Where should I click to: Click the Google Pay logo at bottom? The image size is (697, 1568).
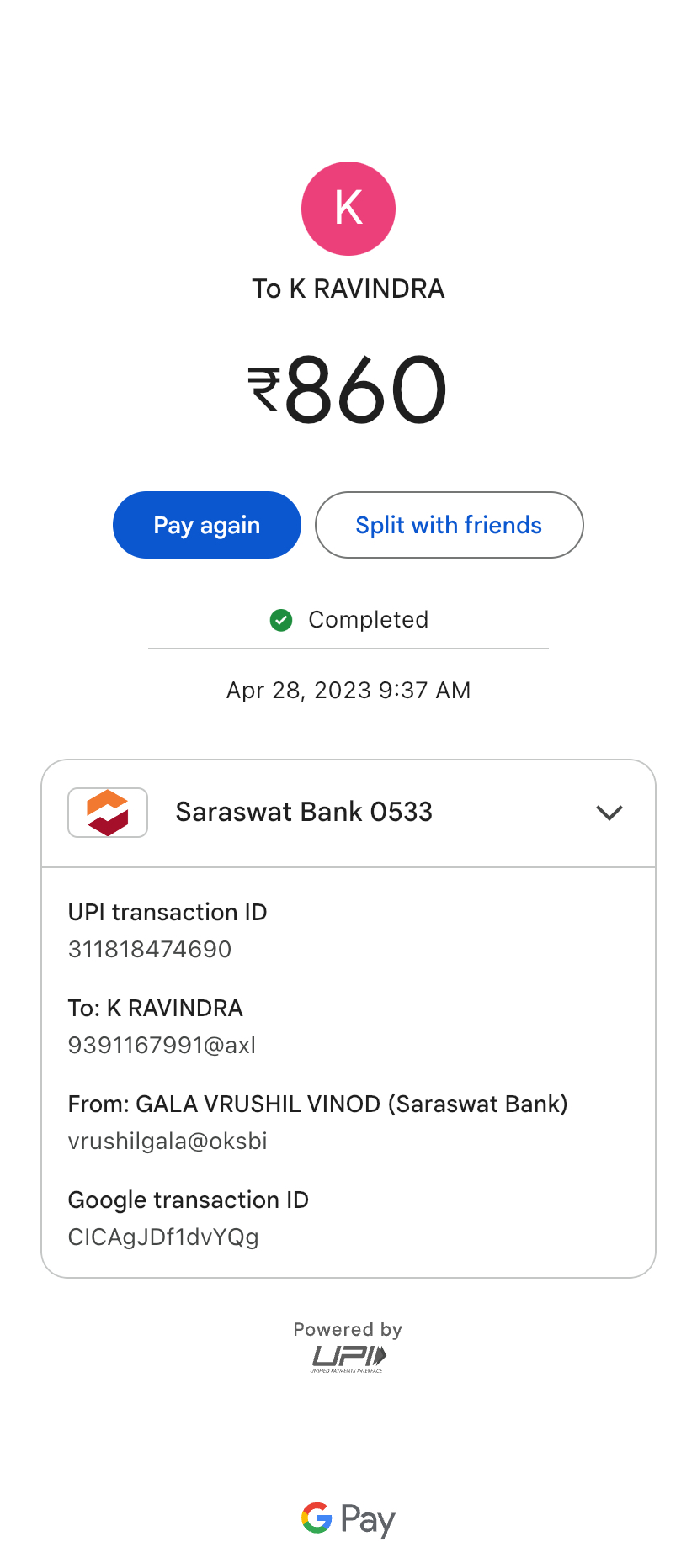click(348, 1518)
